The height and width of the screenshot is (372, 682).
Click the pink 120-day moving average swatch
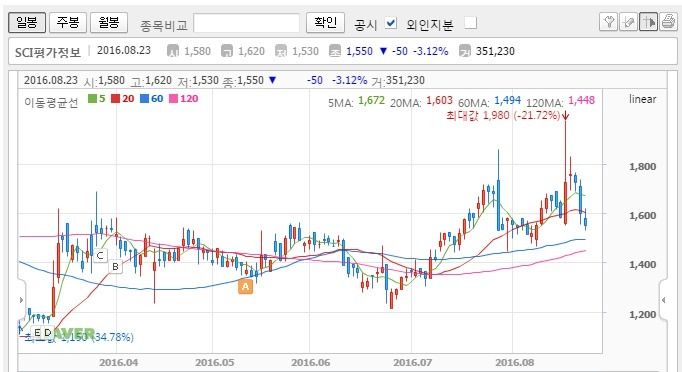click(x=173, y=99)
